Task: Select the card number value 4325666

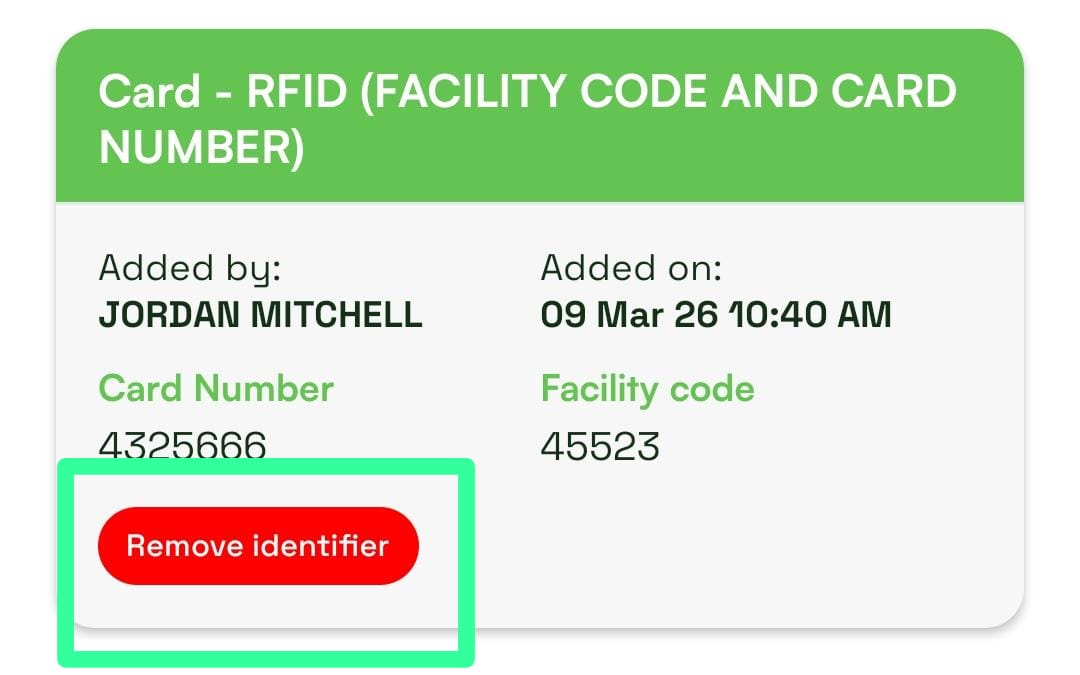Action: (x=183, y=446)
